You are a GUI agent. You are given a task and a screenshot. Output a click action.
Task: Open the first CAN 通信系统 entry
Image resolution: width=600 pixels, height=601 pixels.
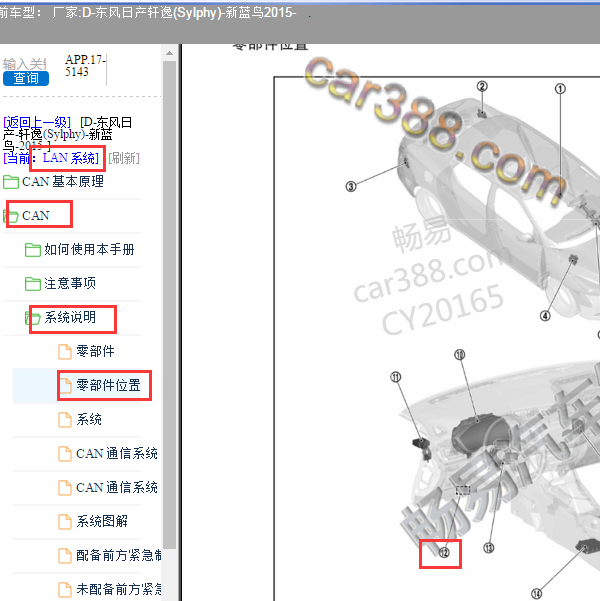click(x=117, y=453)
